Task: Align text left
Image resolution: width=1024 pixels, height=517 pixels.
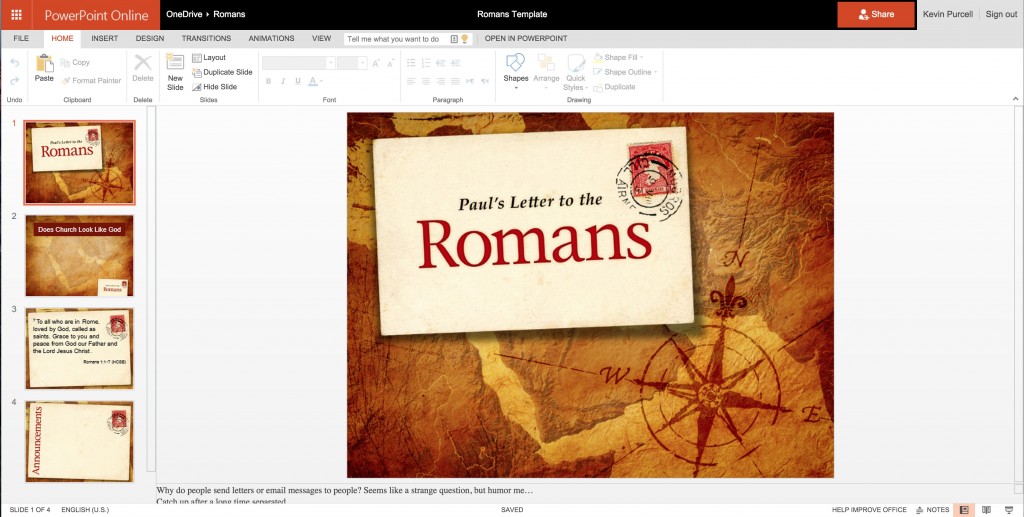Action: [411, 81]
